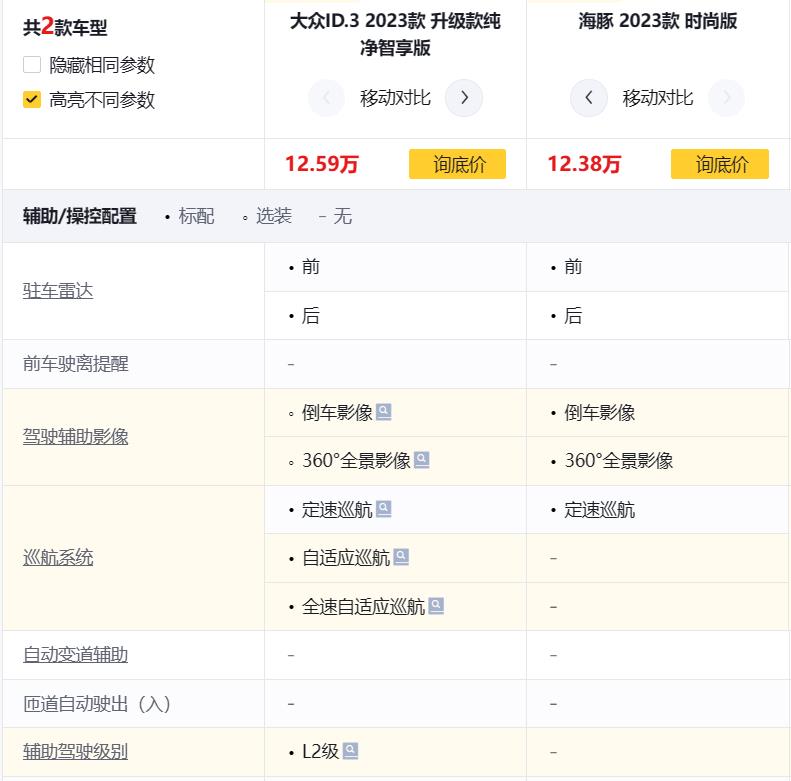Open image icon next to 全速自适应巡航
Screen dimensions: 791x781
[436, 606]
